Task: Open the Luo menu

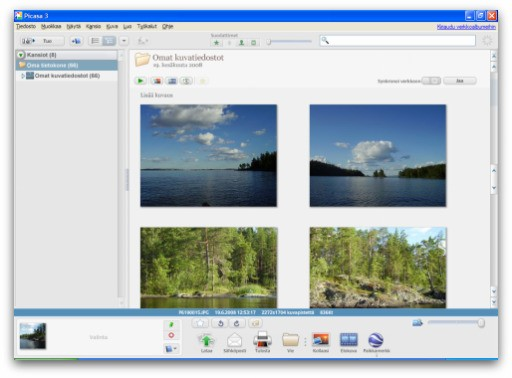Action: [127, 26]
